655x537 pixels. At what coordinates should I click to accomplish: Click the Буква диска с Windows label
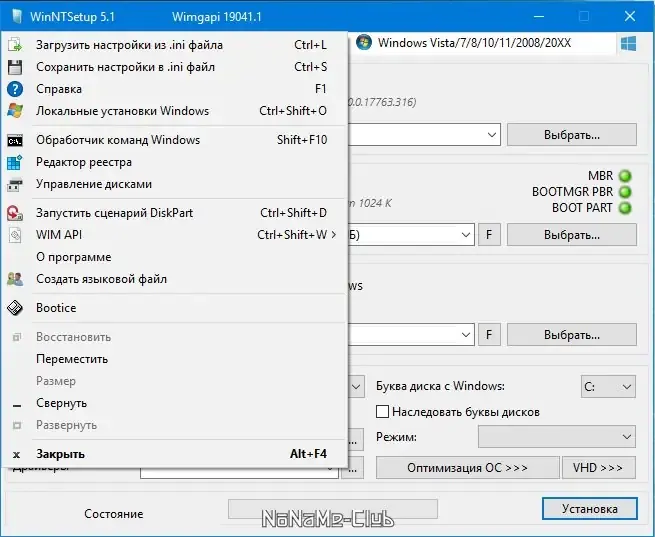[x=440, y=386]
